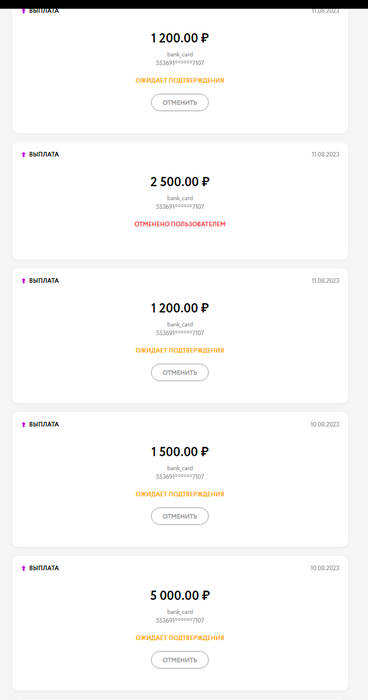Click the purple payout arrow on the 5 000.00 ₽ card
Image resolution: width=368 pixels, height=700 pixels.
[x=24, y=568]
